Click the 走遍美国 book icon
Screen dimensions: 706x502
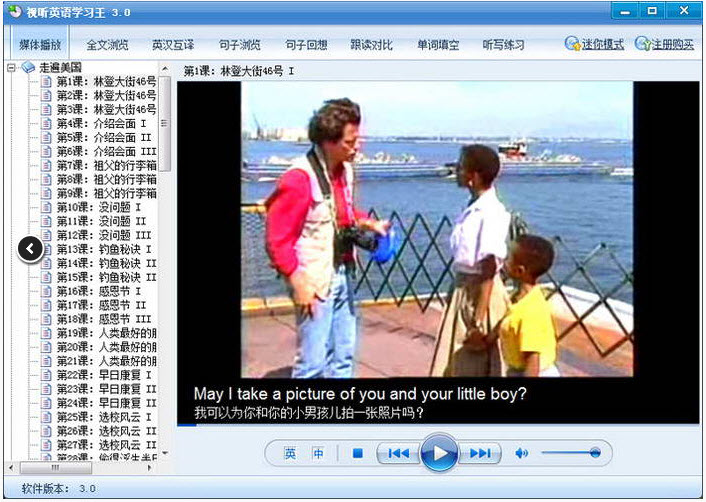tap(28, 68)
